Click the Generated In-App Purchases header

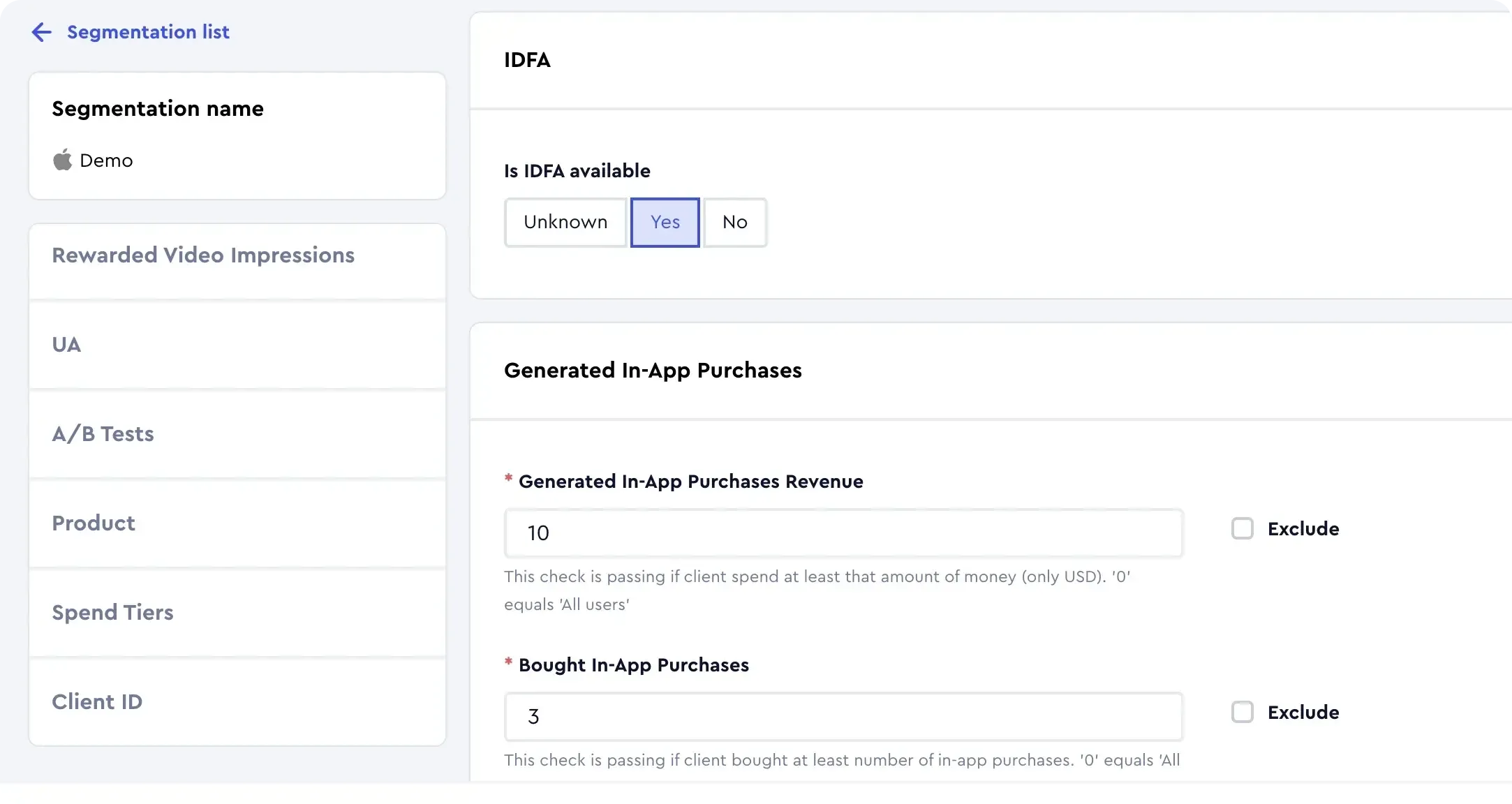coord(653,371)
